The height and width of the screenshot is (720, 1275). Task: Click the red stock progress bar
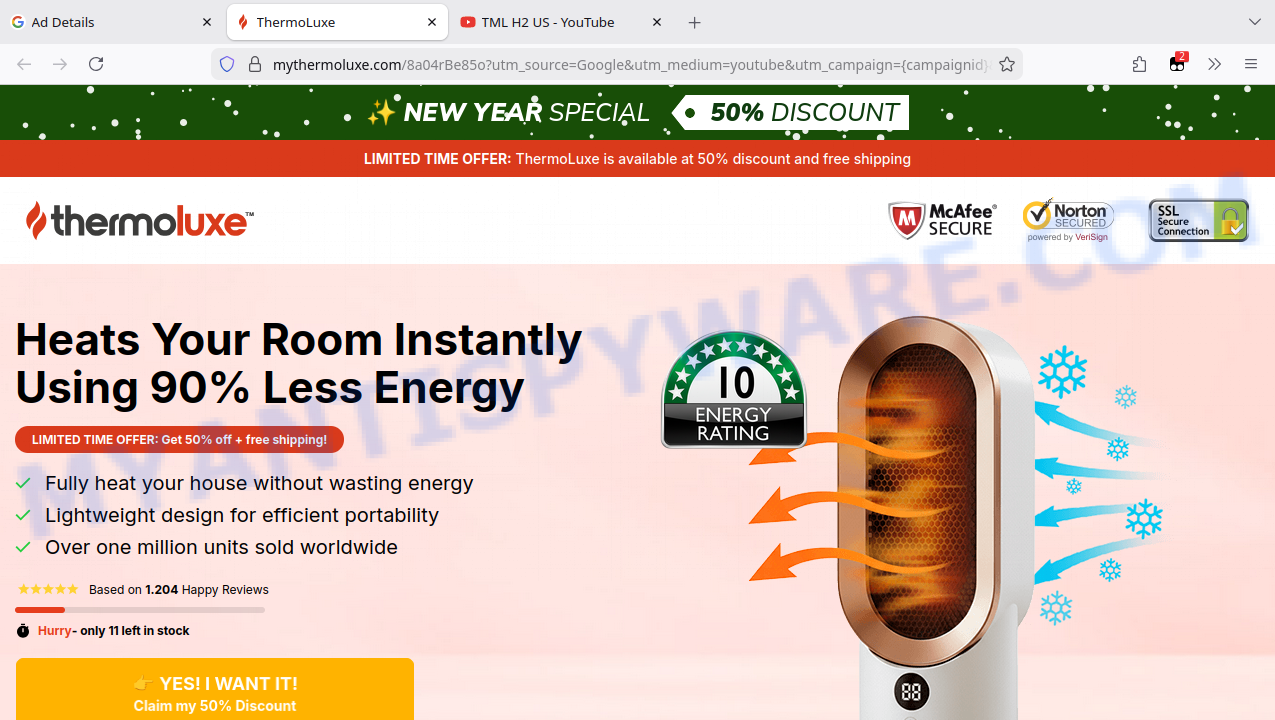click(40, 610)
